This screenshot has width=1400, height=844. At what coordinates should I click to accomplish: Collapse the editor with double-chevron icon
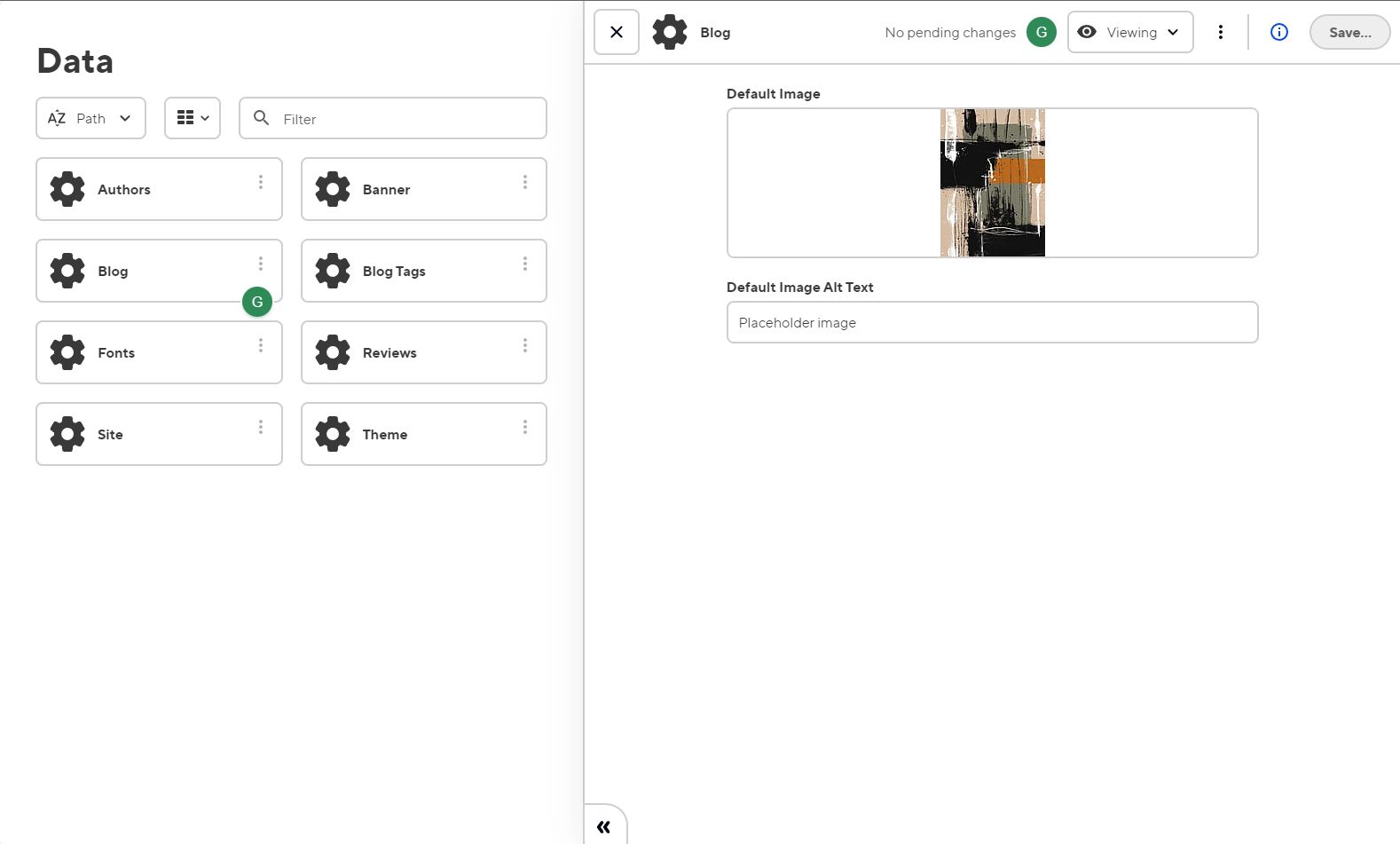(x=604, y=826)
